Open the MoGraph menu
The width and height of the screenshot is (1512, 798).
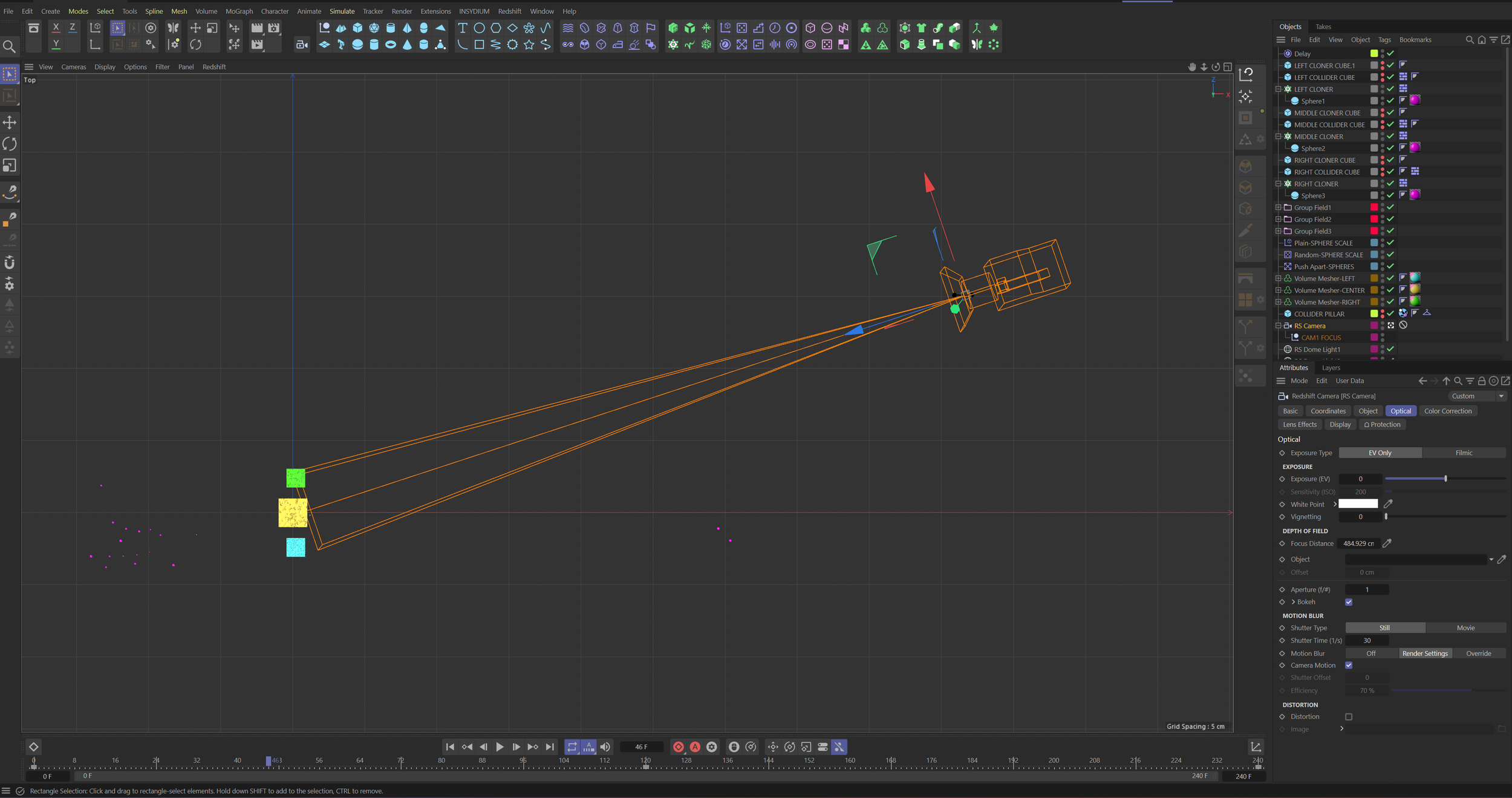coord(239,11)
